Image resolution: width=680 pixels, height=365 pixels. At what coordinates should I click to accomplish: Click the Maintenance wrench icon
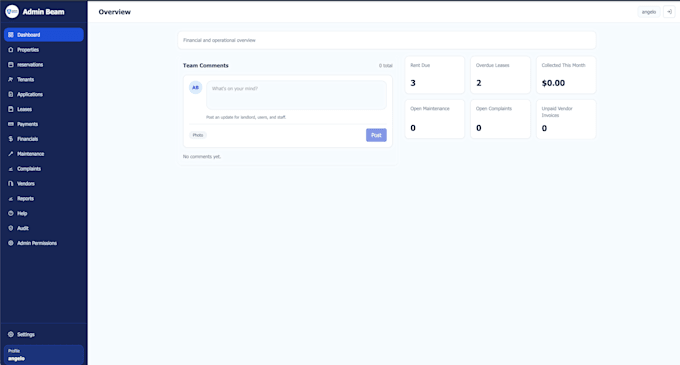[11, 154]
